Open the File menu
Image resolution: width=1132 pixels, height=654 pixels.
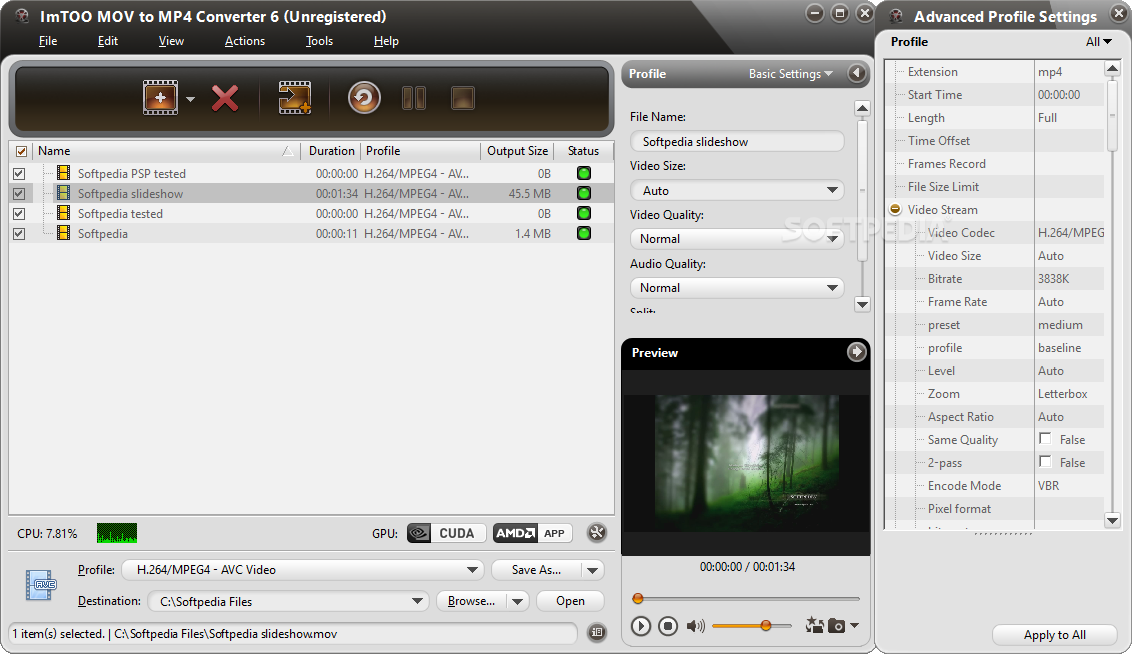(48, 41)
